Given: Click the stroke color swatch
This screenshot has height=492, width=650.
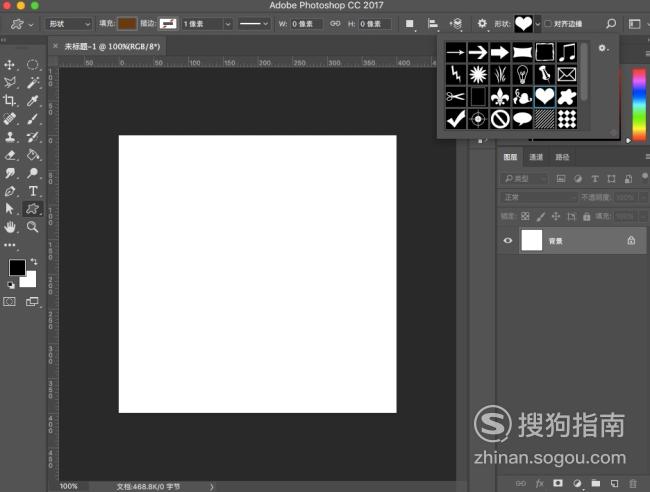Looking at the screenshot, I should pos(168,24).
